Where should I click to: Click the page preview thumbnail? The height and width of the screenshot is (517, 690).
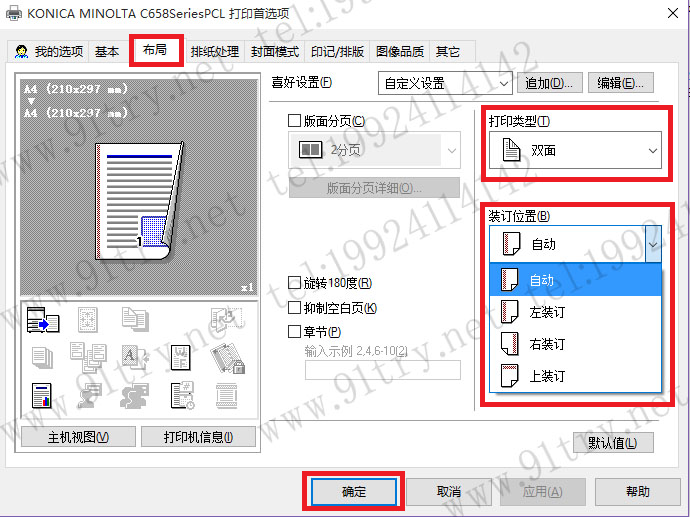(139, 201)
